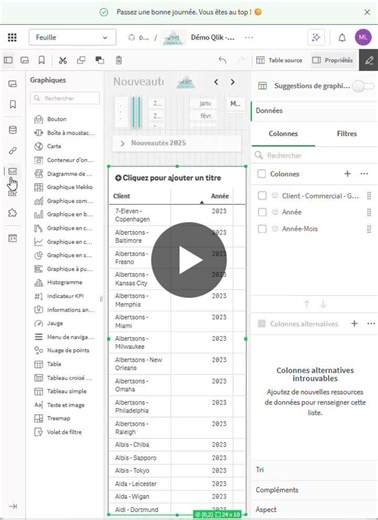The width and height of the screenshot is (378, 520).
Task: Open the fields database icon in sidebar
Action: point(13,130)
